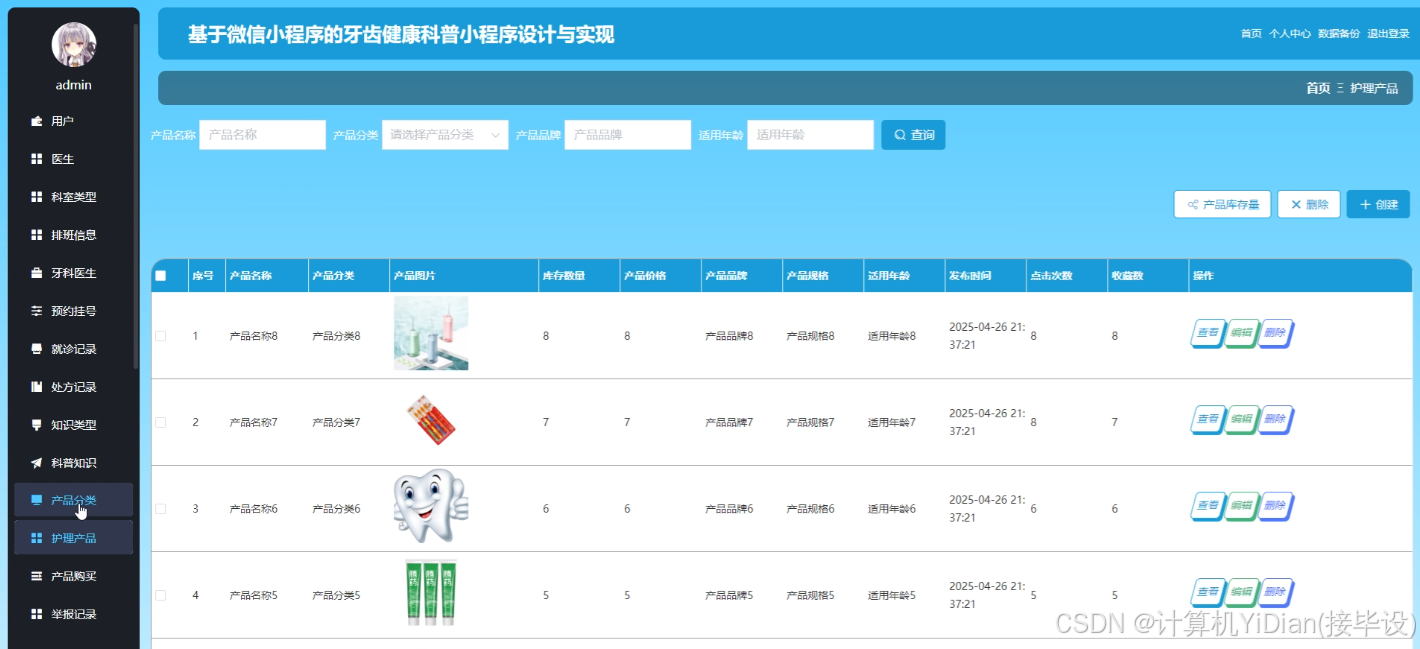This screenshot has width=1420, height=649.
Task: Click the admin avatar image
Action: click(72, 44)
